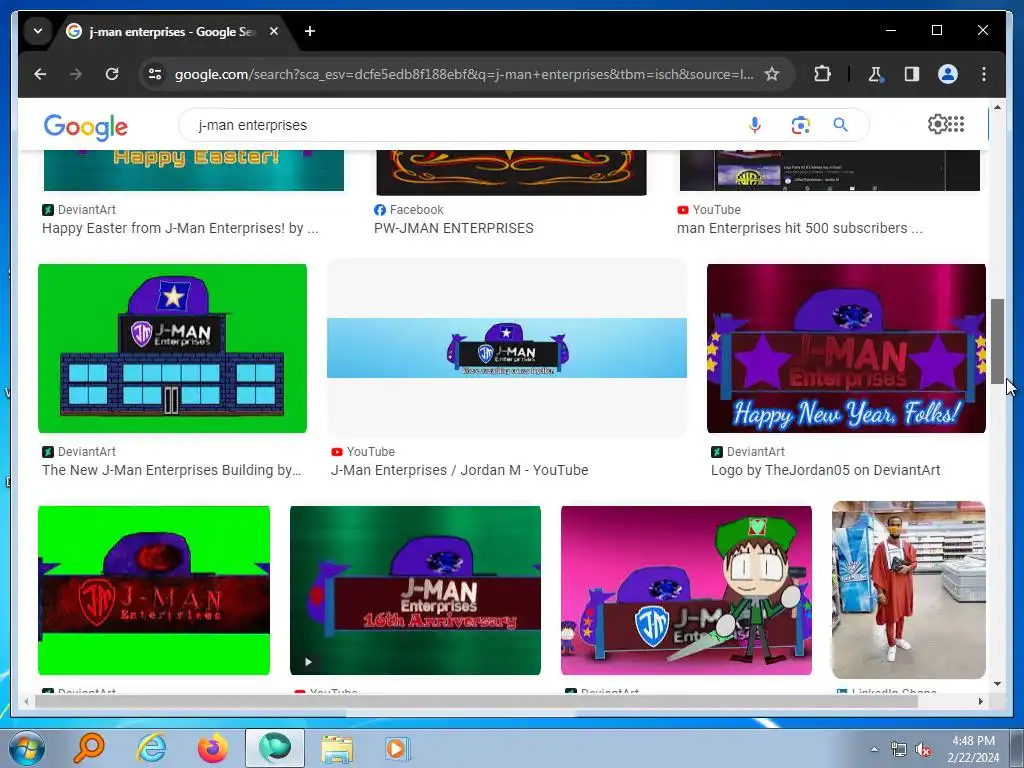
Task: Launch Firefox from the taskbar
Action: click(x=212, y=748)
